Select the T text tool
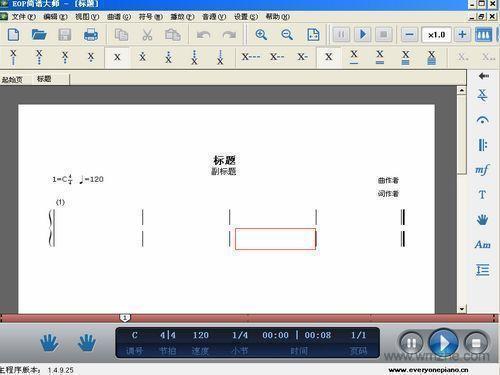 [482, 194]
